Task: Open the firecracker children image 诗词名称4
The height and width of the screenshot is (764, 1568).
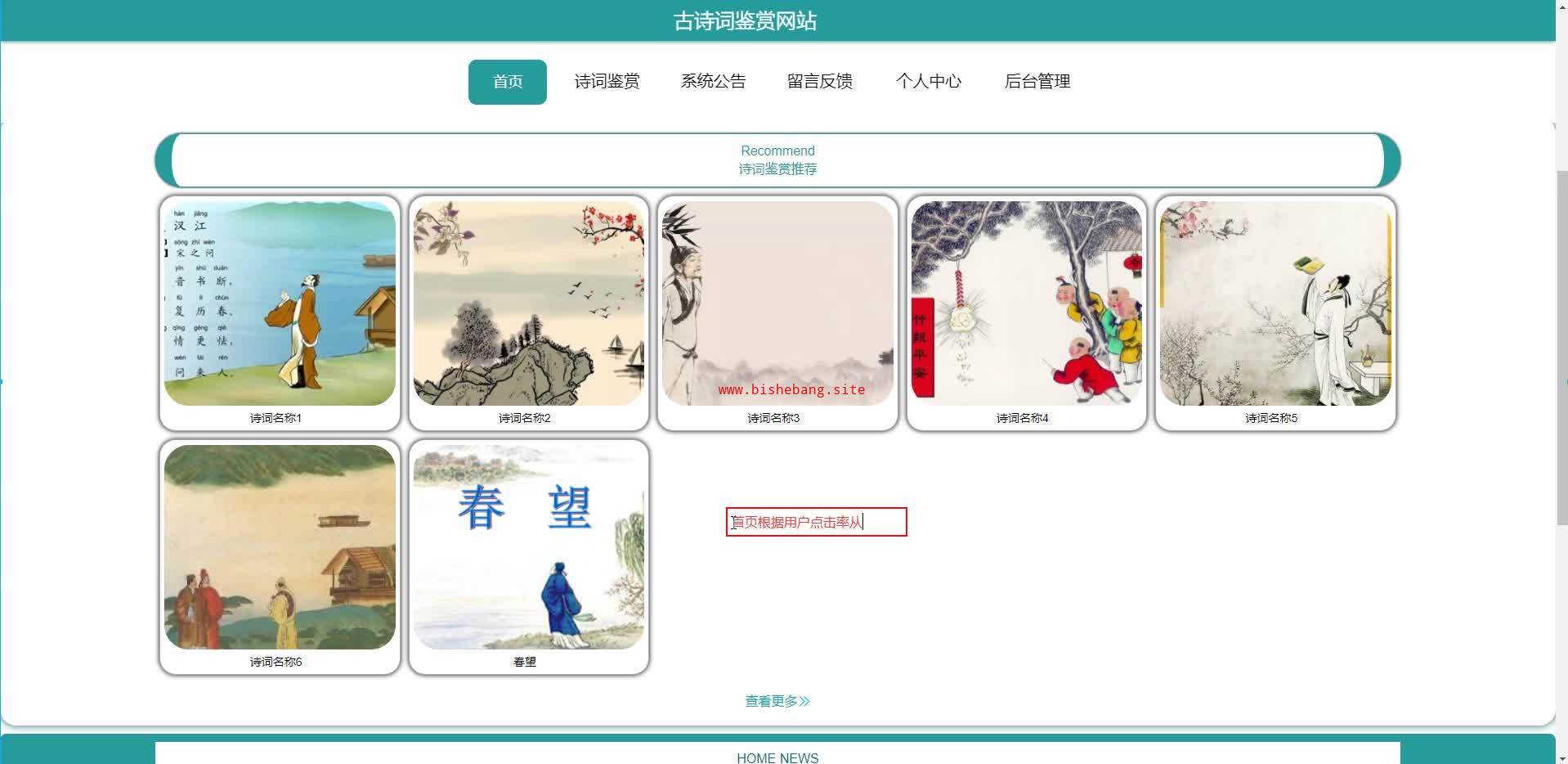Action: pos(1027,303)
